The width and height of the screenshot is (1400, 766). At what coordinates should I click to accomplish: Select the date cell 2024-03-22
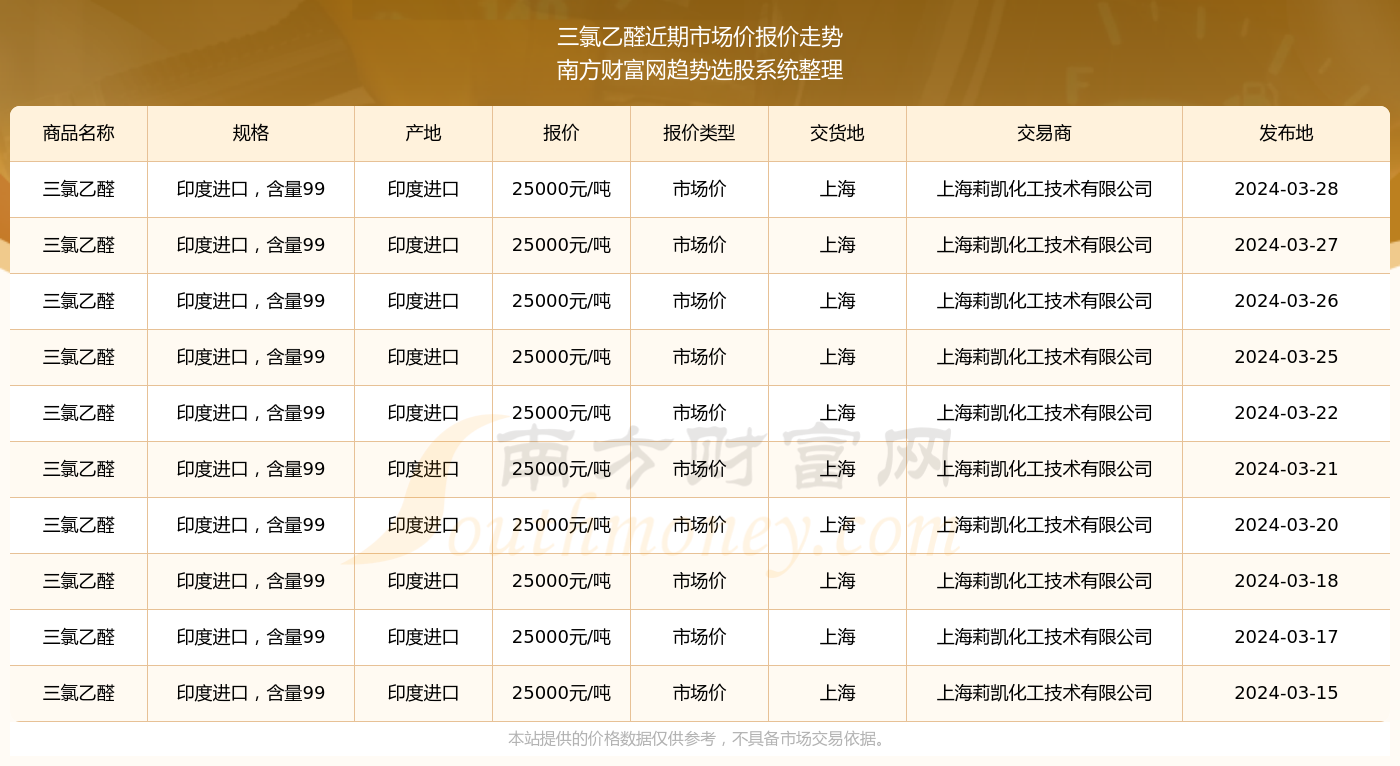(1286, 413)
